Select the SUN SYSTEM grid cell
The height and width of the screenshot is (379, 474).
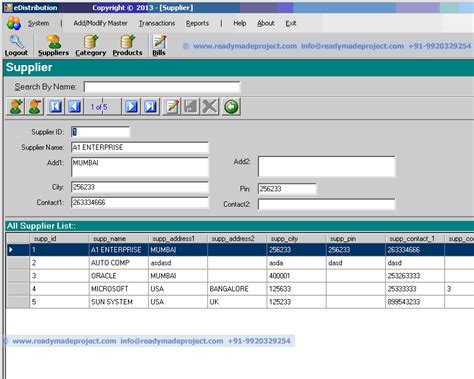pyautogui.click(x=119, y=302)
